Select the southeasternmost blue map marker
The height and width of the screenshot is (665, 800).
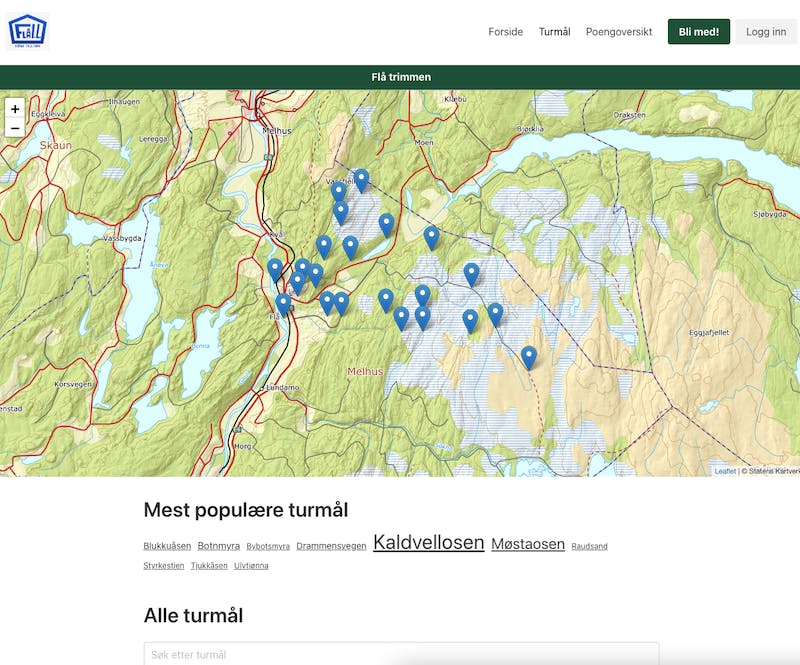click(x=529, y=356)
